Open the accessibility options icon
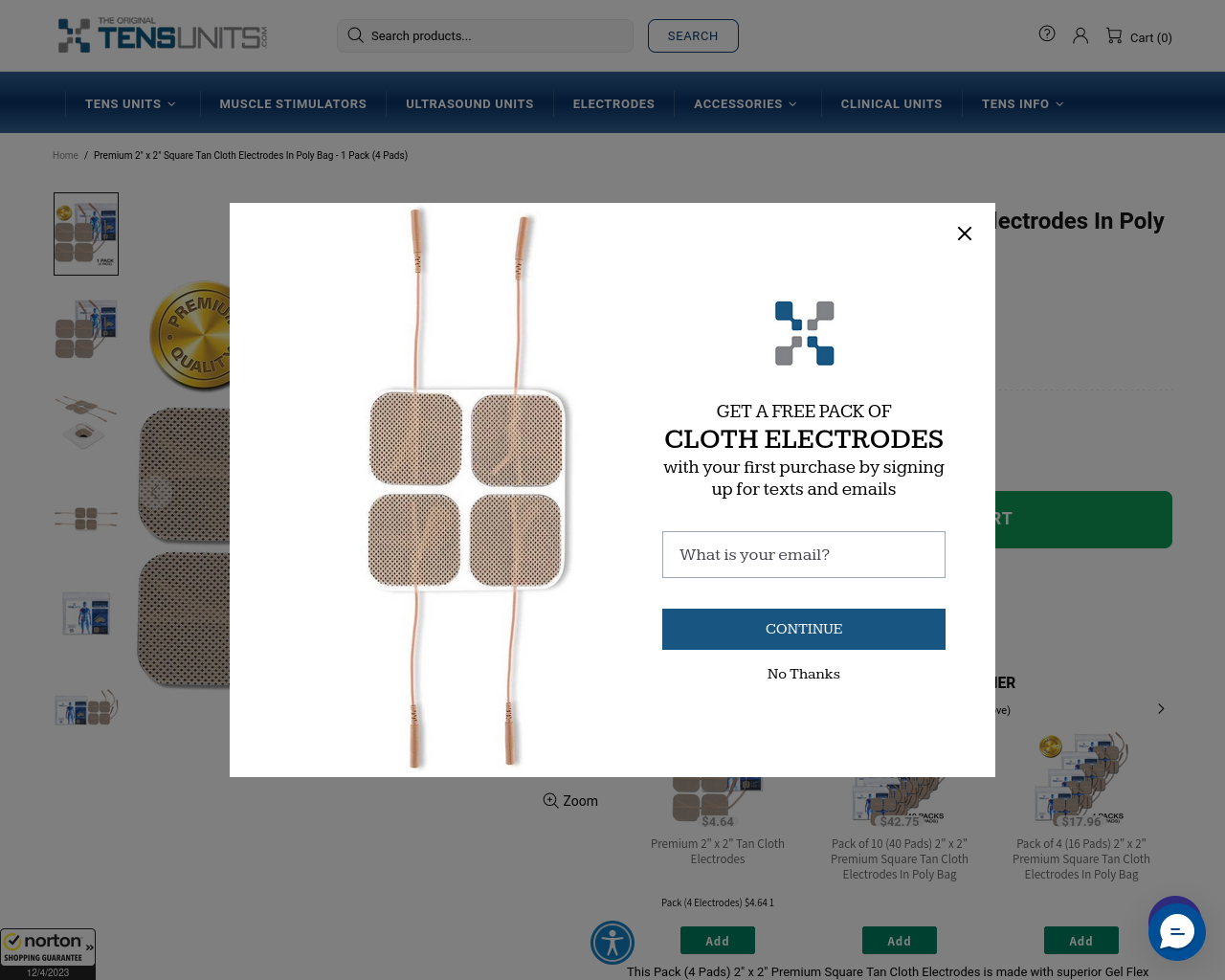The height and width of the screenshot is (980, 1225). click(612, 943)
